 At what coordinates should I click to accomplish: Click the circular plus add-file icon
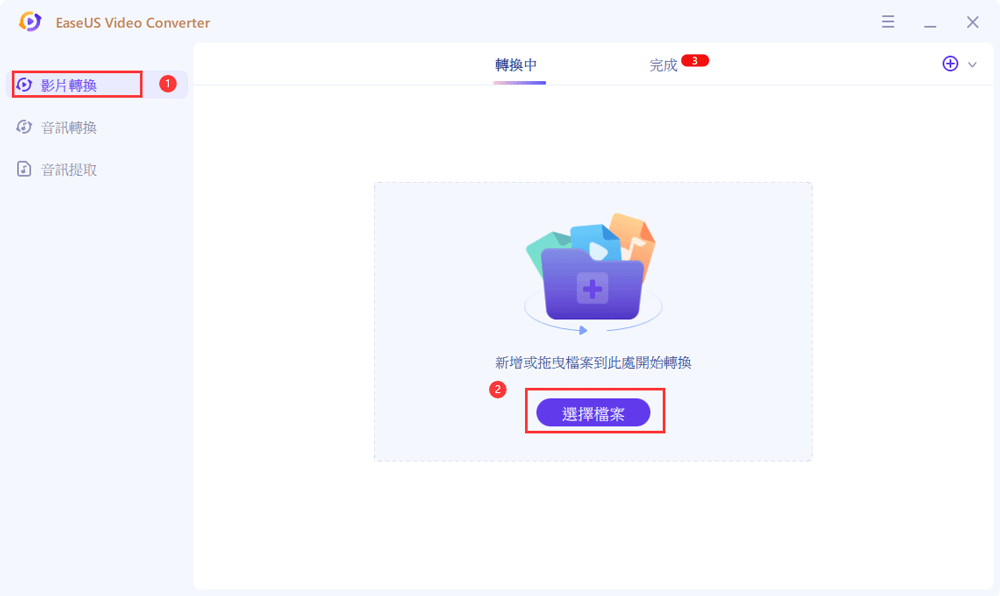tap(948, 63)
